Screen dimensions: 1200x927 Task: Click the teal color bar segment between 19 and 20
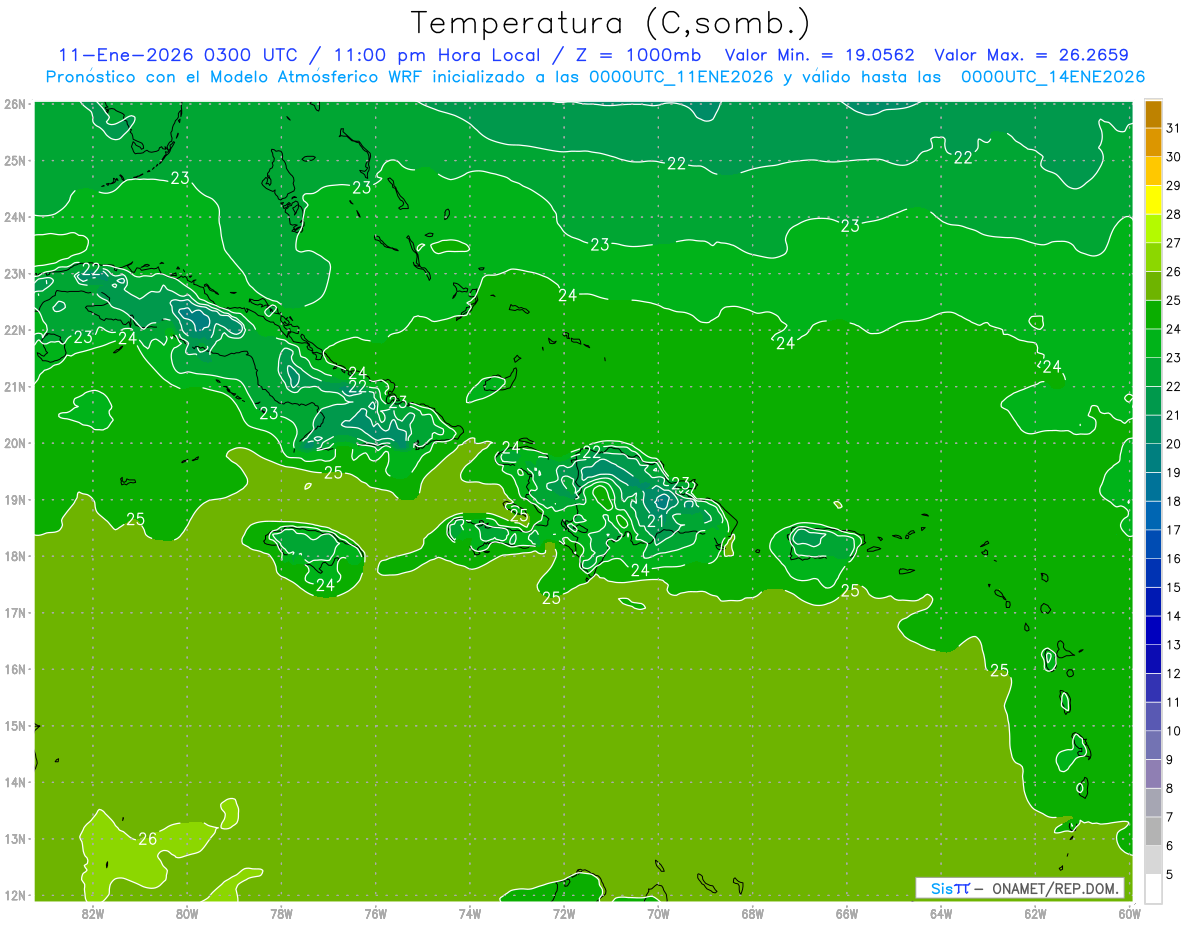tap(1153, 458)
